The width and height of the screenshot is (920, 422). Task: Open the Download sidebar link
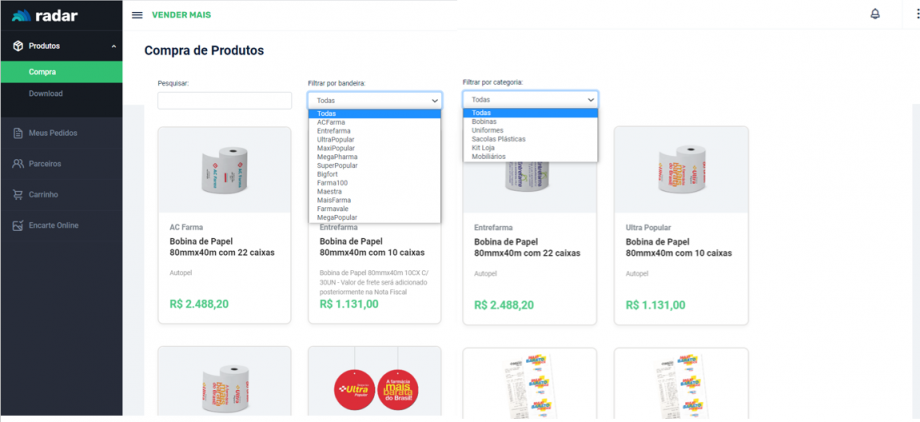46,94
